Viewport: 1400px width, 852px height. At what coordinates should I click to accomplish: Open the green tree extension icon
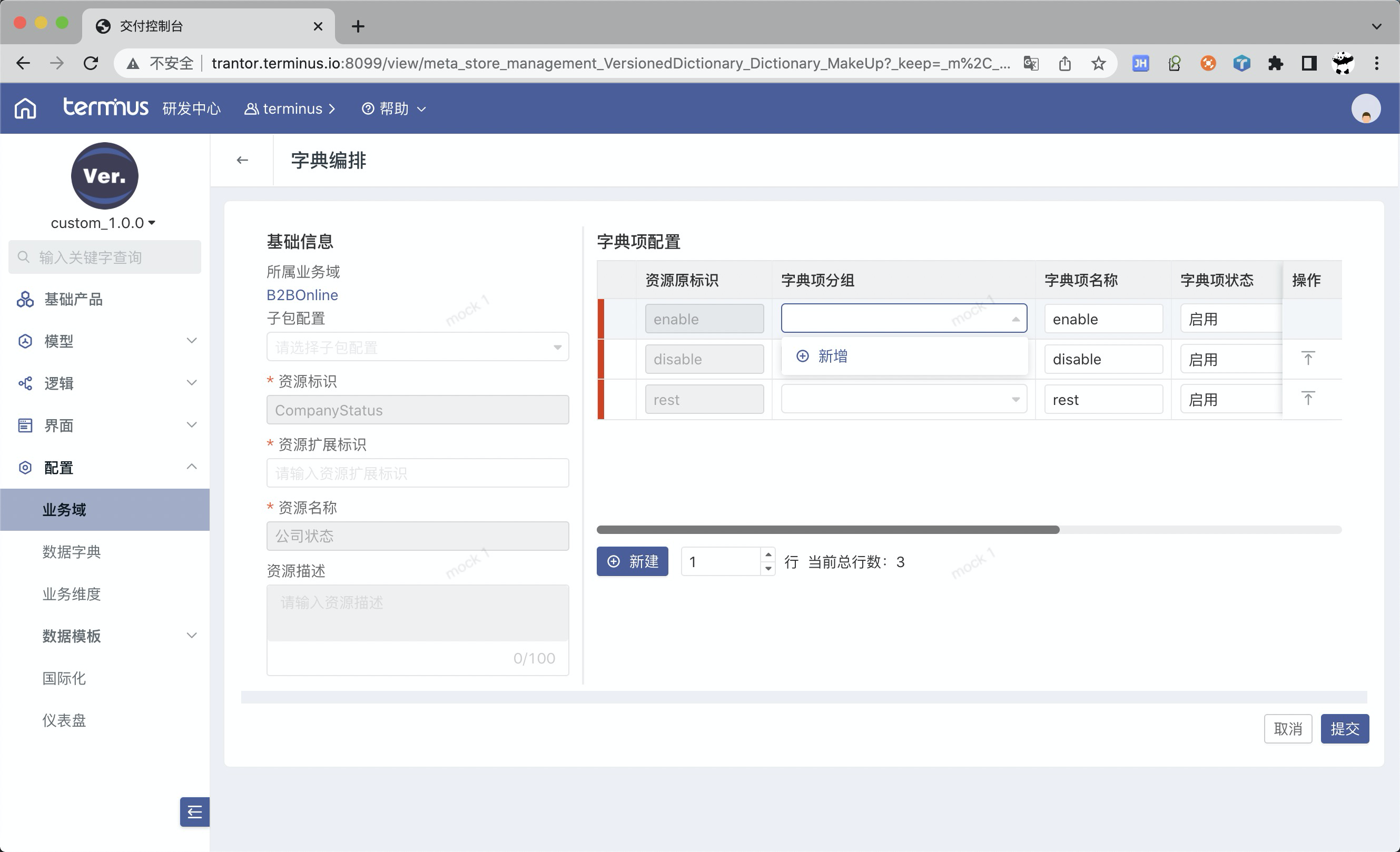pyautogui.click(x=1175, y=63)
